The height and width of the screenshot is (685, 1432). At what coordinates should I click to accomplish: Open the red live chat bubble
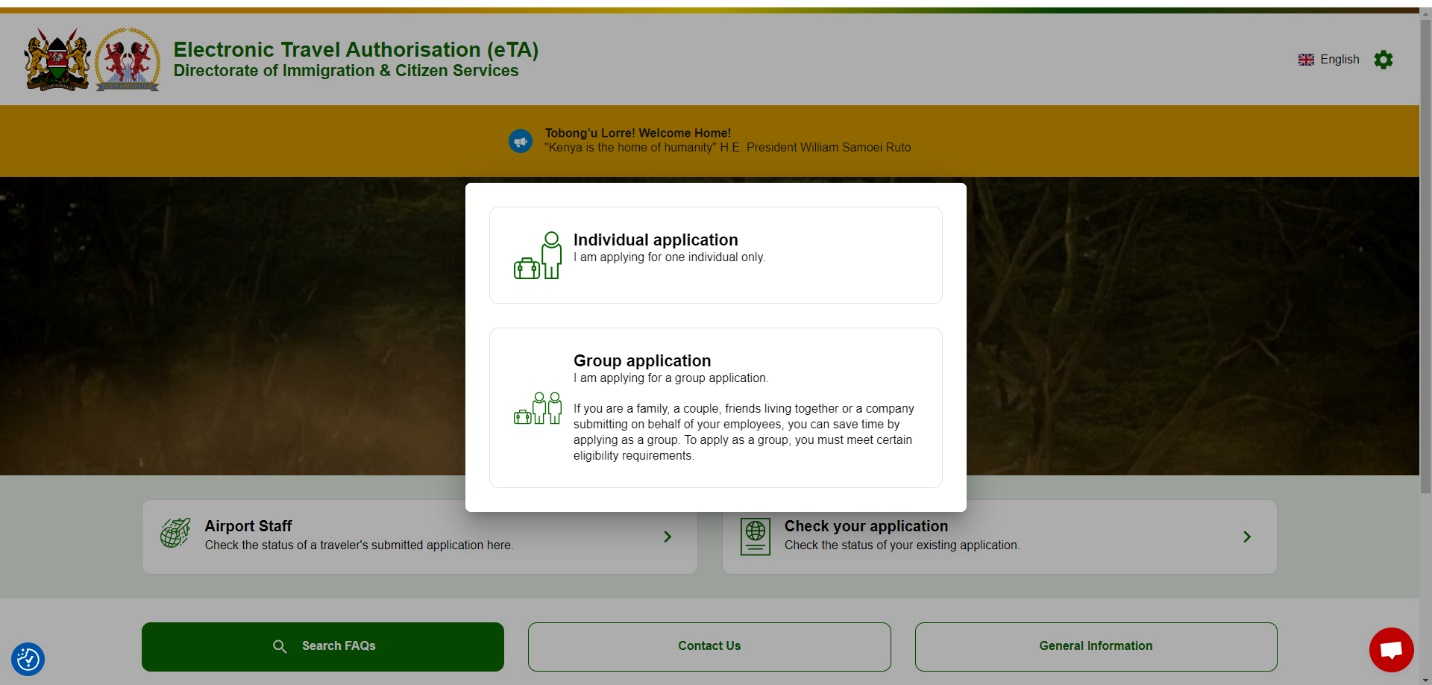point(1391,650)
